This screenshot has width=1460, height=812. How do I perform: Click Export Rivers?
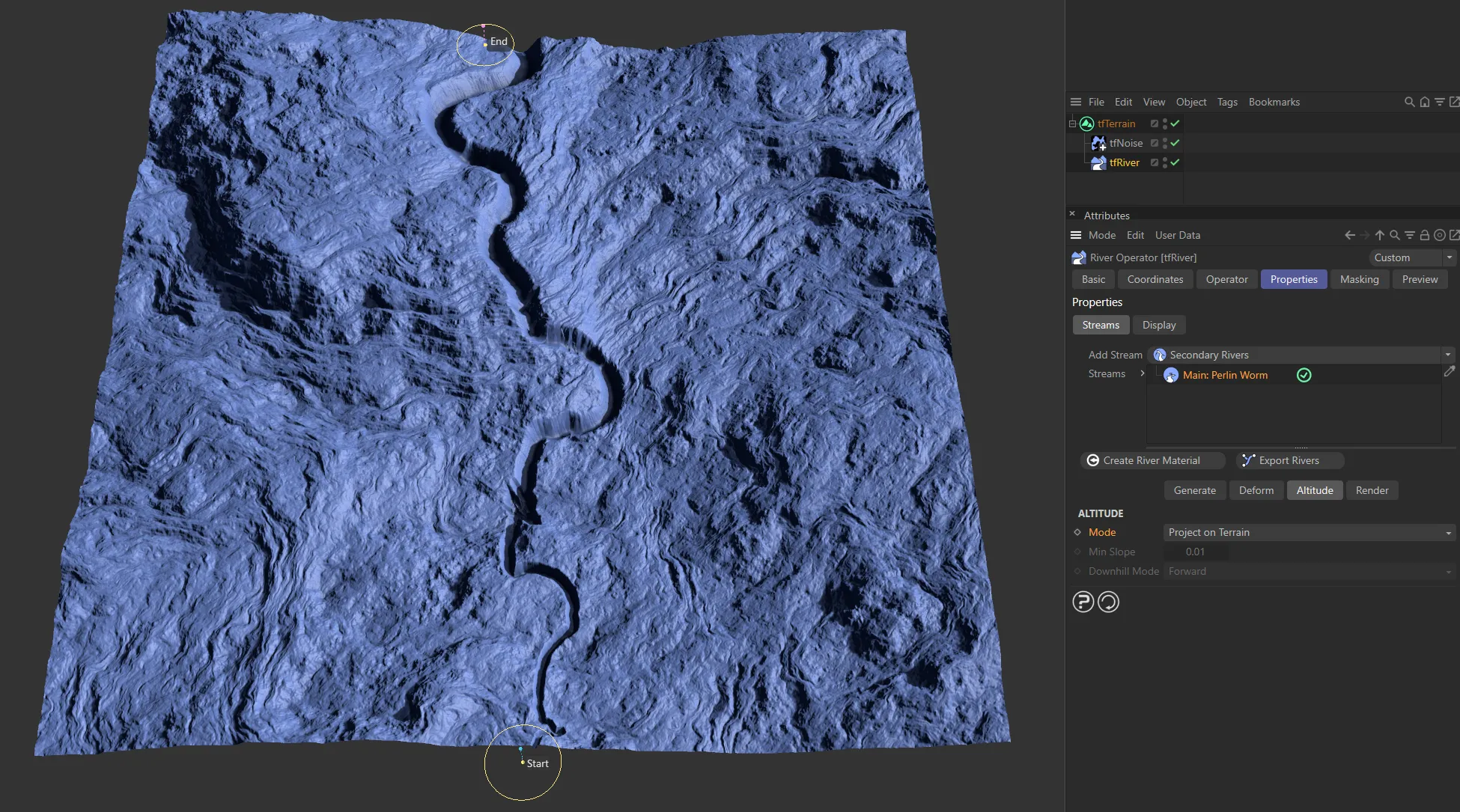(x=1289, y=460)
